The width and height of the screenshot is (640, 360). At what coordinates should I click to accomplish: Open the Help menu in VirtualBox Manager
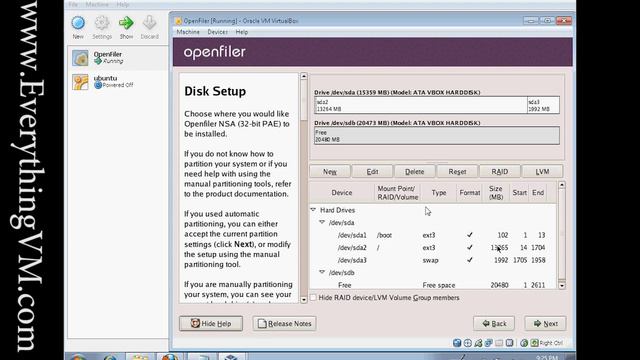pos(122,4)
